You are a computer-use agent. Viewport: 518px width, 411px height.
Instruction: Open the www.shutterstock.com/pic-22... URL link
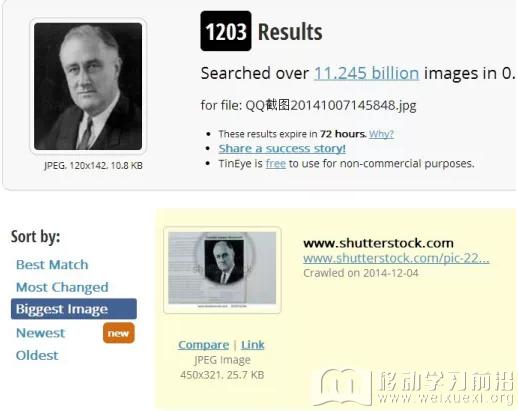tap(396, 258)
